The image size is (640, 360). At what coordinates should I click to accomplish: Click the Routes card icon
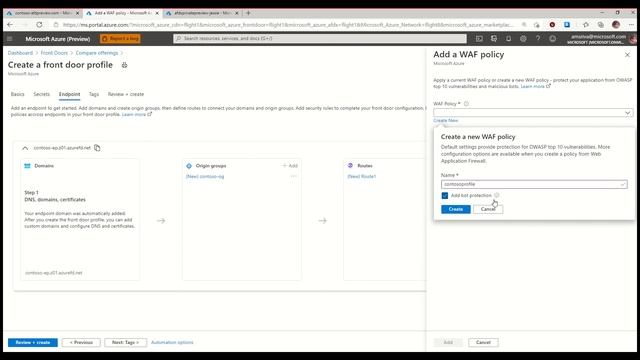click(x=350, y=166)
